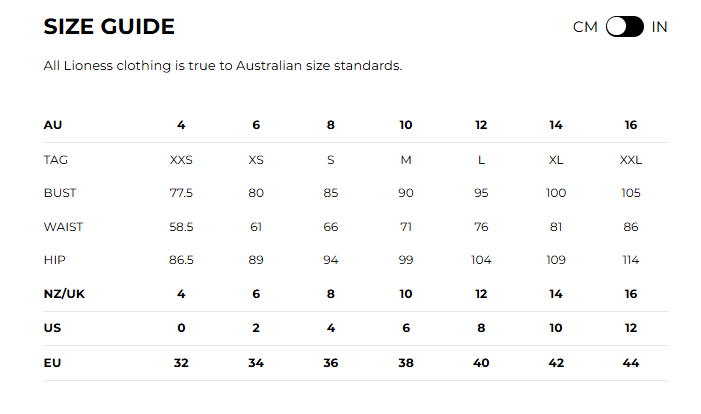The width and height of the screenshot is (701, 414).
Task: Click US size 0 cell
Action: click(x=181, y=328)
